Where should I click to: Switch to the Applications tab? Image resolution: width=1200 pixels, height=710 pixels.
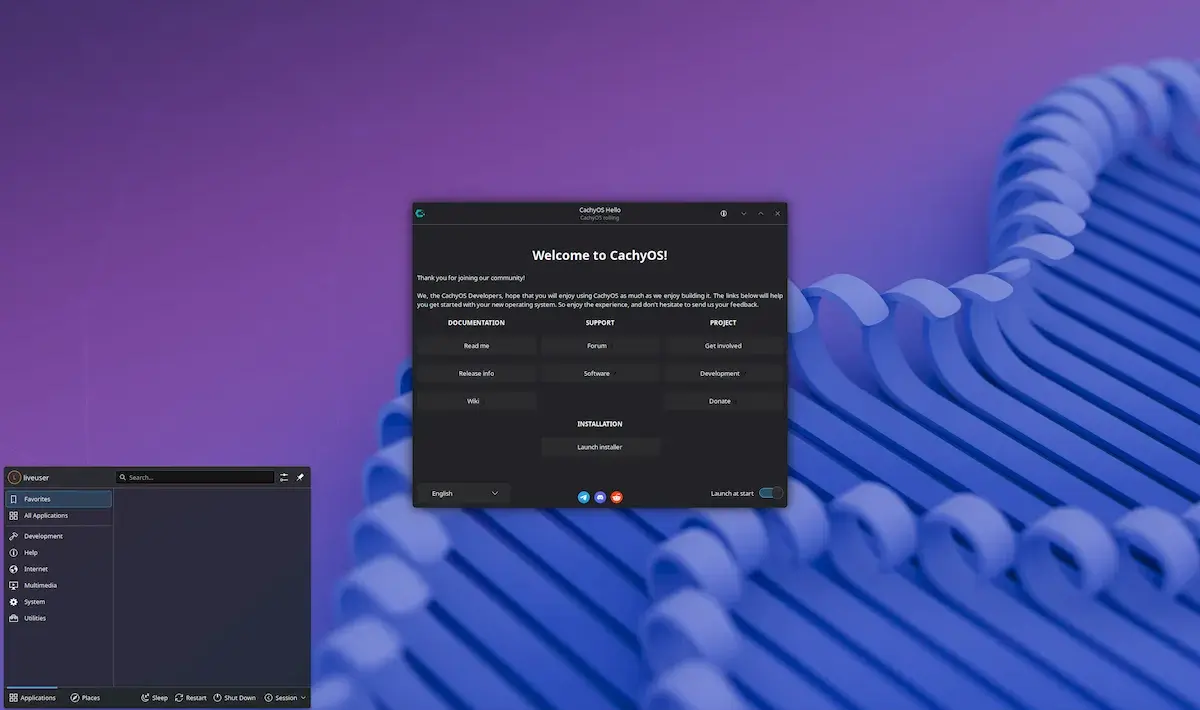tap(32, 698)
